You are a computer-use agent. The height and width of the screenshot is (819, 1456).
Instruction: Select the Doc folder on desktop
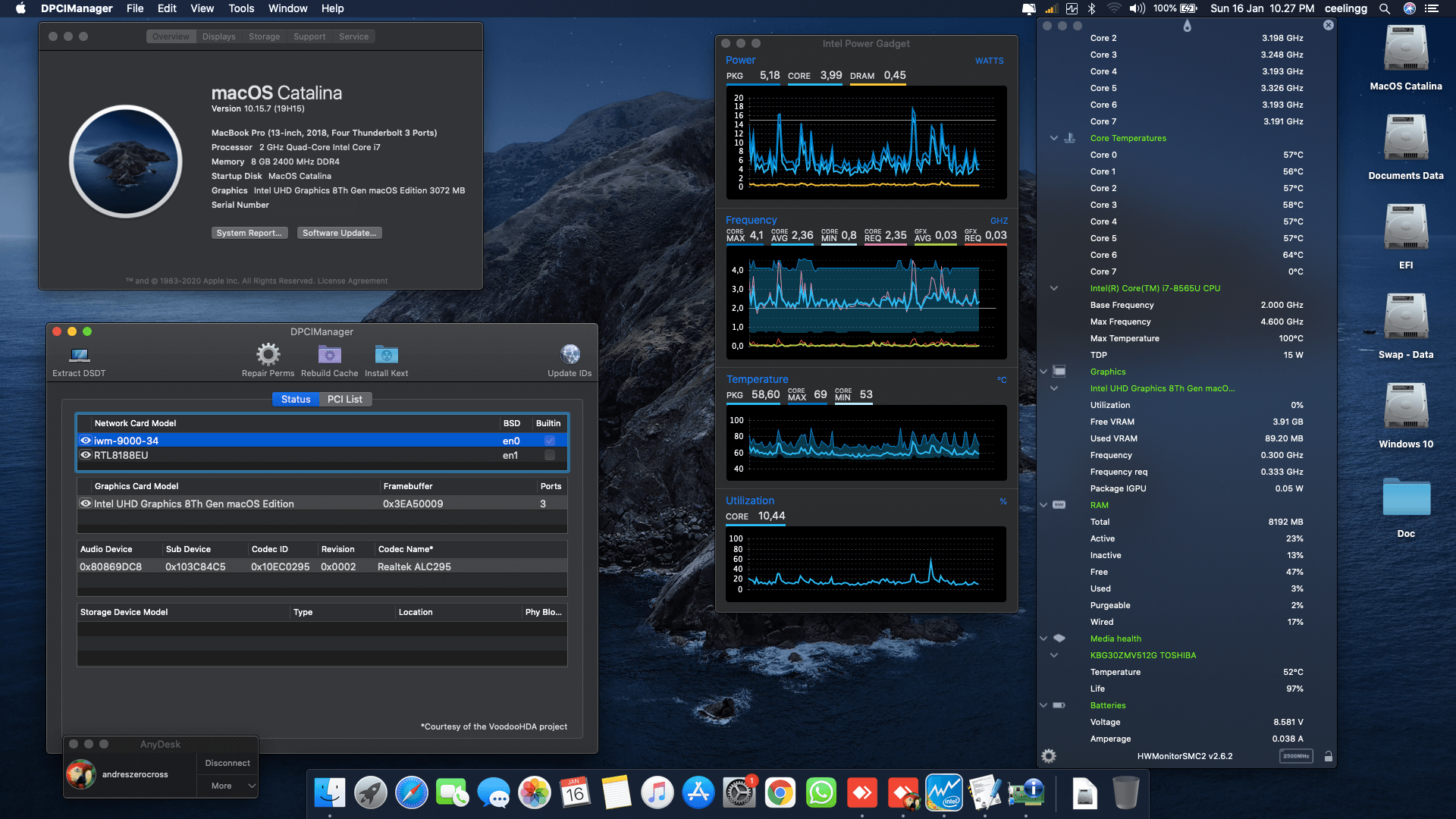pos(1406,497)
